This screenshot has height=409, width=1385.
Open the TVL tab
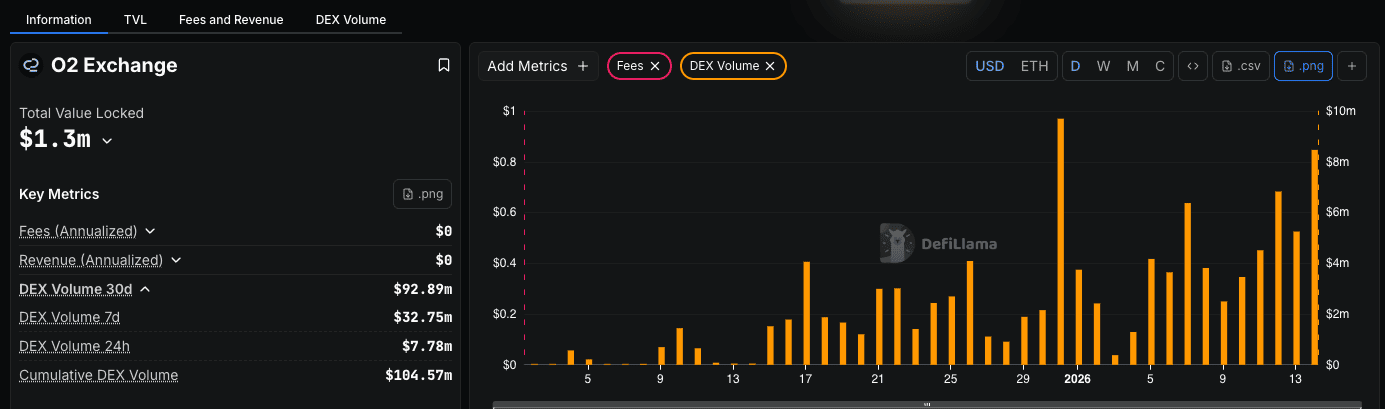pyautogui.click(x=135, y=19)
